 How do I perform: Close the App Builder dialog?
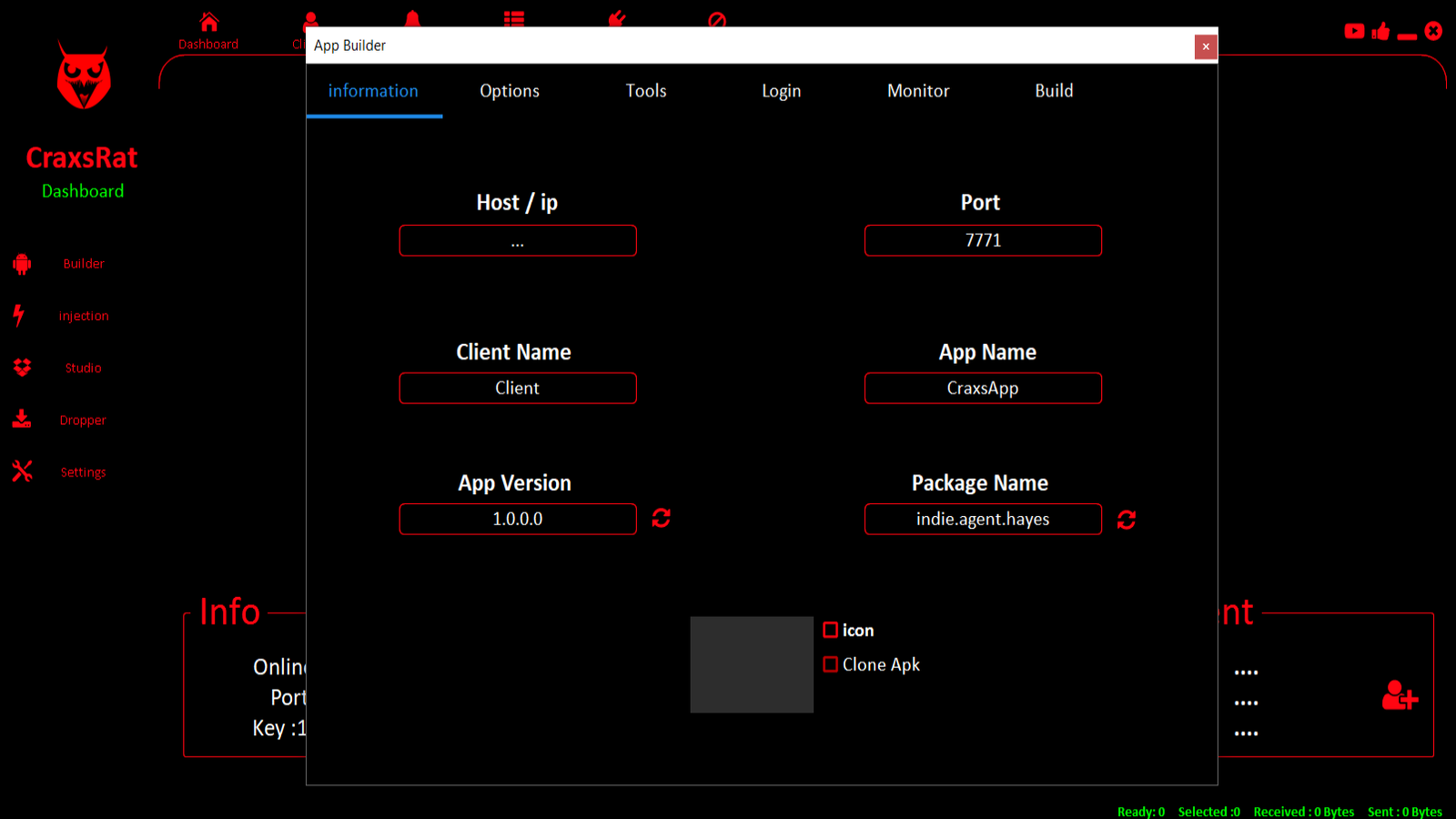(1206, 46)
